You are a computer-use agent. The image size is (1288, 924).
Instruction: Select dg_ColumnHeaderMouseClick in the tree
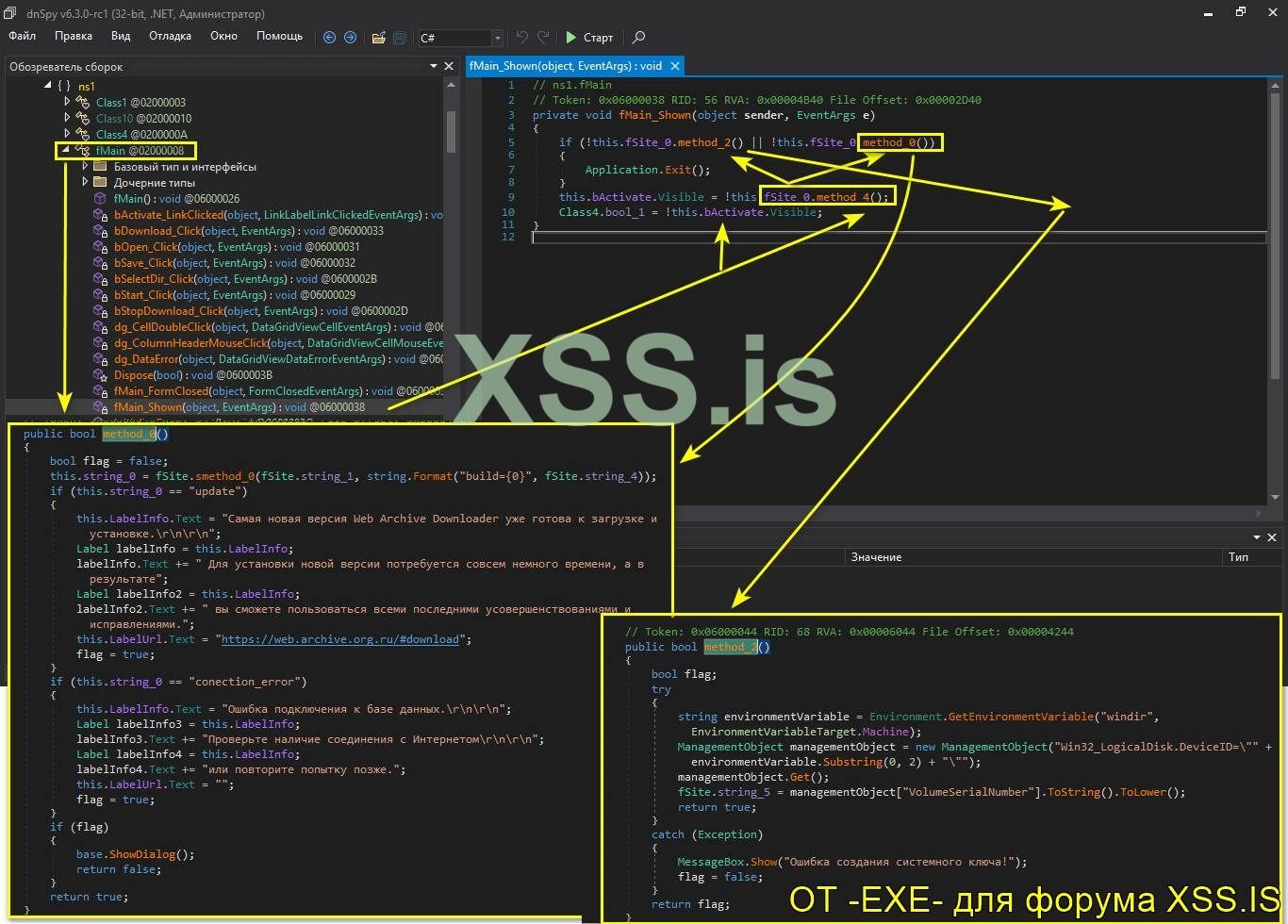(x=278, y=343)
